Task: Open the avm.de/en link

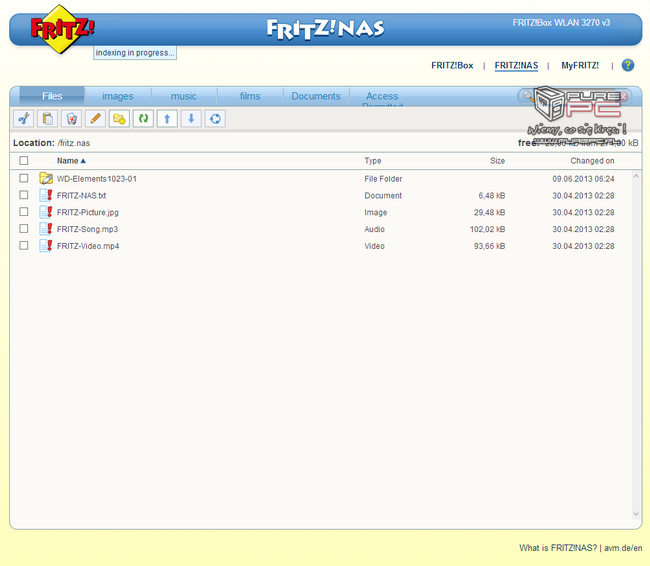Action: pos(623,548)
